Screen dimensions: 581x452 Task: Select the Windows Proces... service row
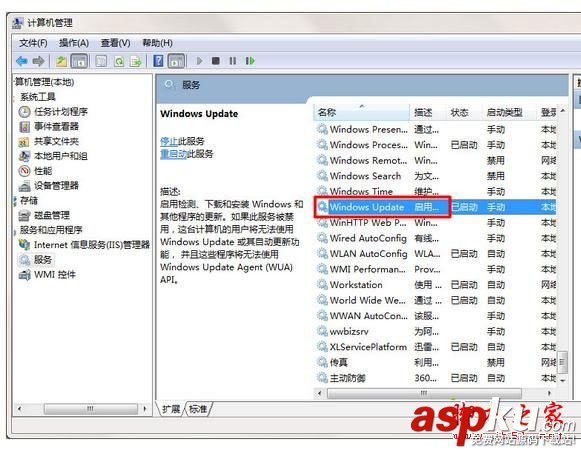(436, 145)
